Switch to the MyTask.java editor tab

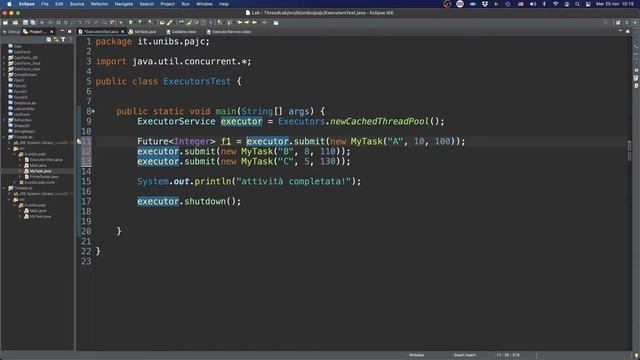[x=142, y=32]
